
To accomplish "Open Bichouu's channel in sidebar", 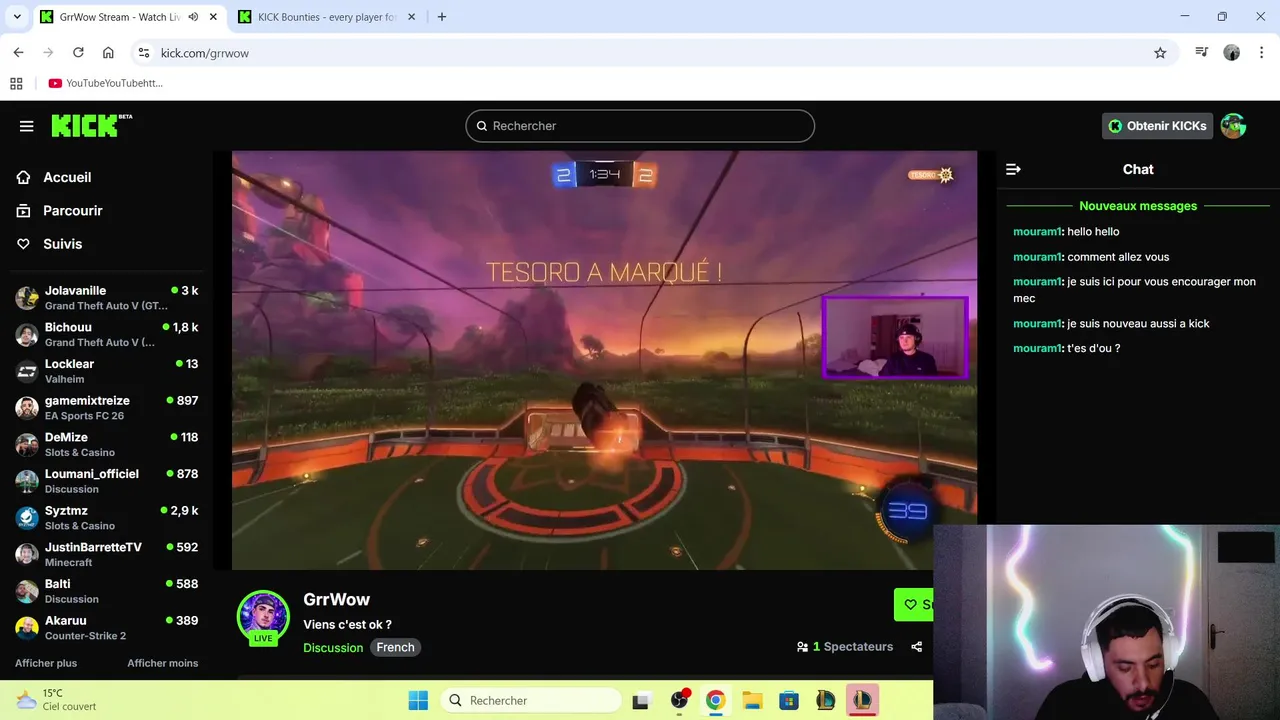I will (x=107, y=334).
